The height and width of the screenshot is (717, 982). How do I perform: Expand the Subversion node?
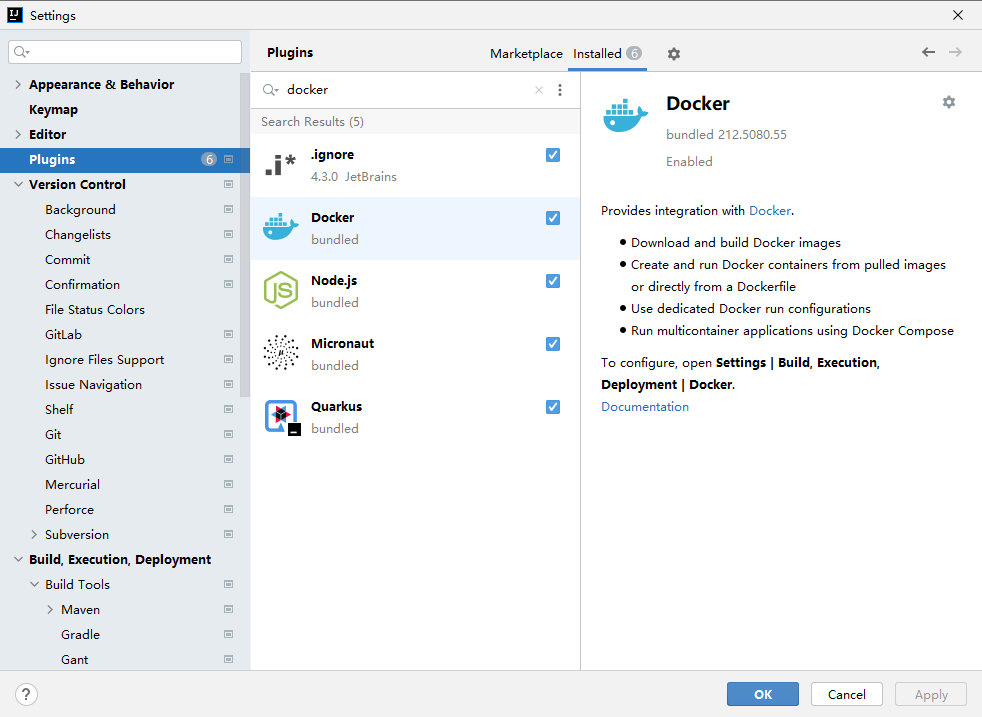pyautogui.click(x=34, y=535)
